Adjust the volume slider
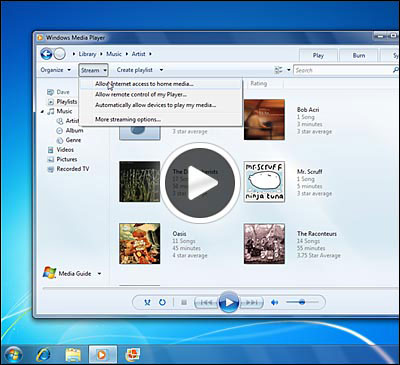Viewport: 400px width, 365px height. point(302,302)
